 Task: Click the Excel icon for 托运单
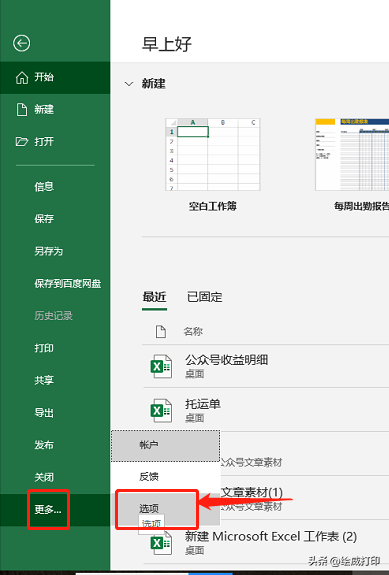(x=161, y=410)
